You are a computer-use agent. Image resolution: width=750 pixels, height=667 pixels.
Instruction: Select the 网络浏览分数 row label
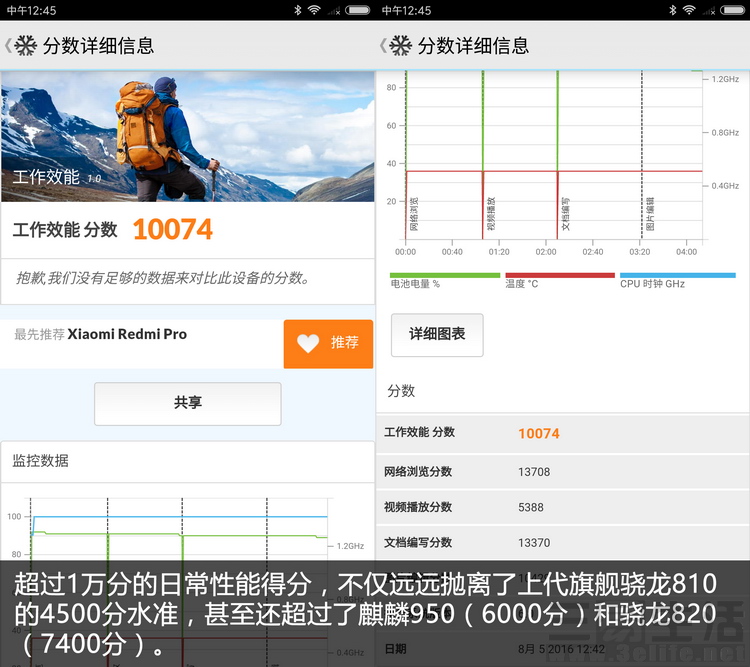point(418,472)
